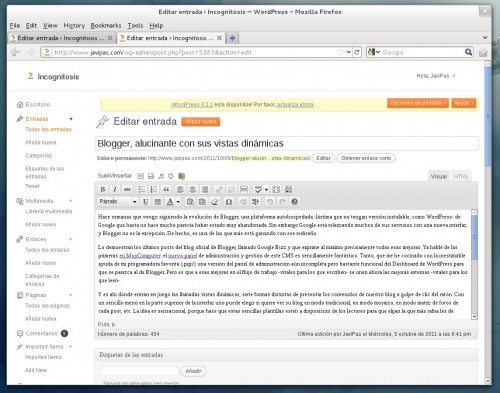The height and width of the screenshot is (393, 500).
Task: Align text right
Action: click(205, 189)
